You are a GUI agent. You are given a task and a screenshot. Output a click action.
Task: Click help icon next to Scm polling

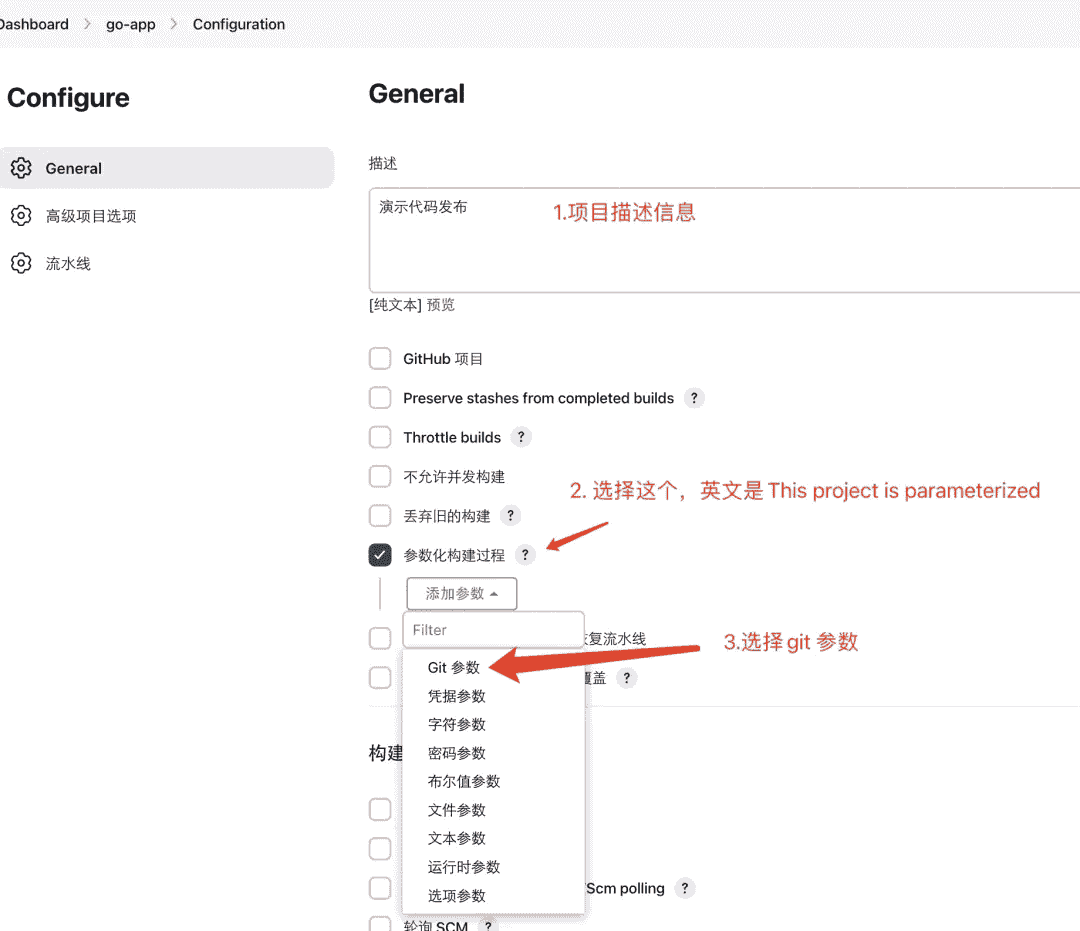click(x=684, y=888)
